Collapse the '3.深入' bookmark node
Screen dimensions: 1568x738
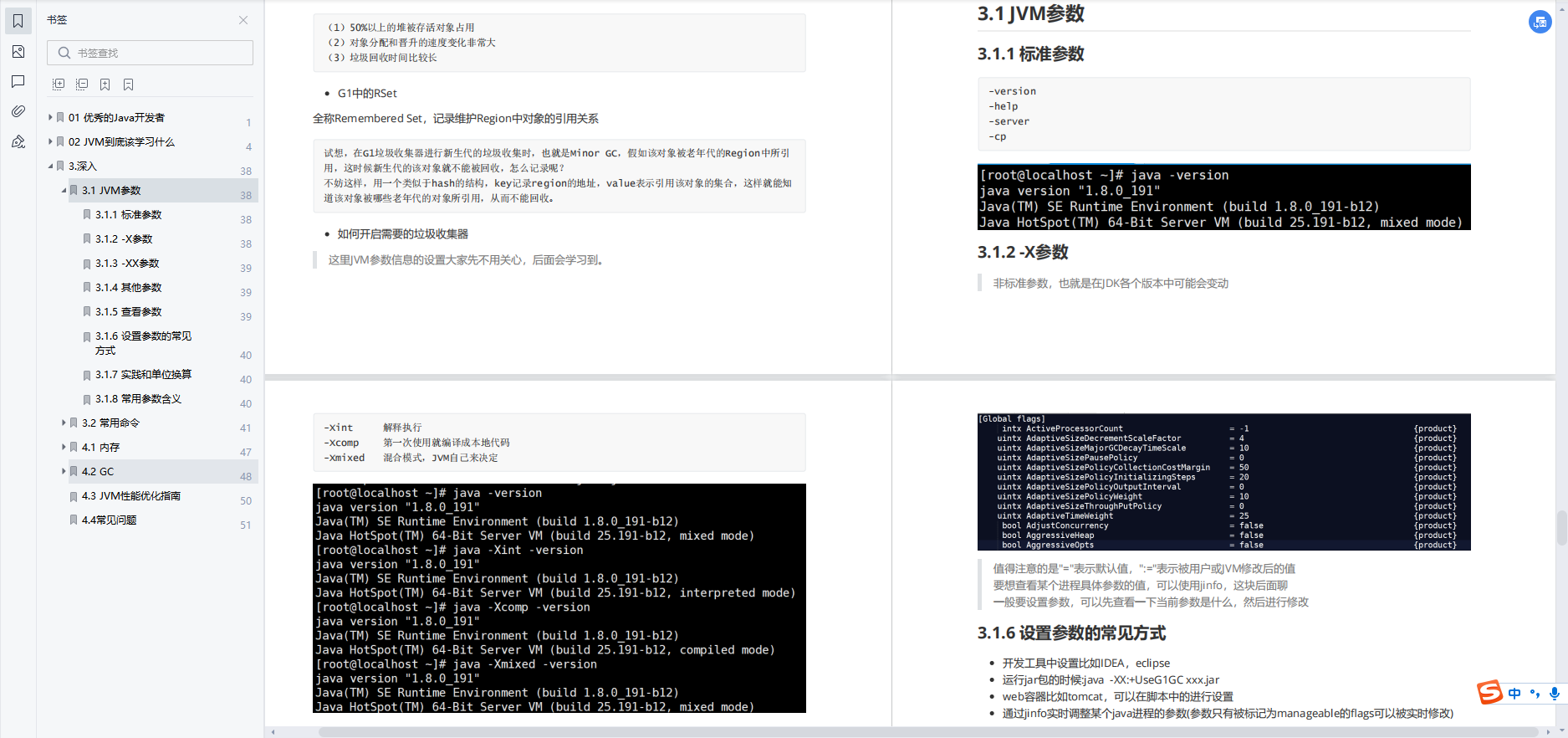[x=50, y=166]
